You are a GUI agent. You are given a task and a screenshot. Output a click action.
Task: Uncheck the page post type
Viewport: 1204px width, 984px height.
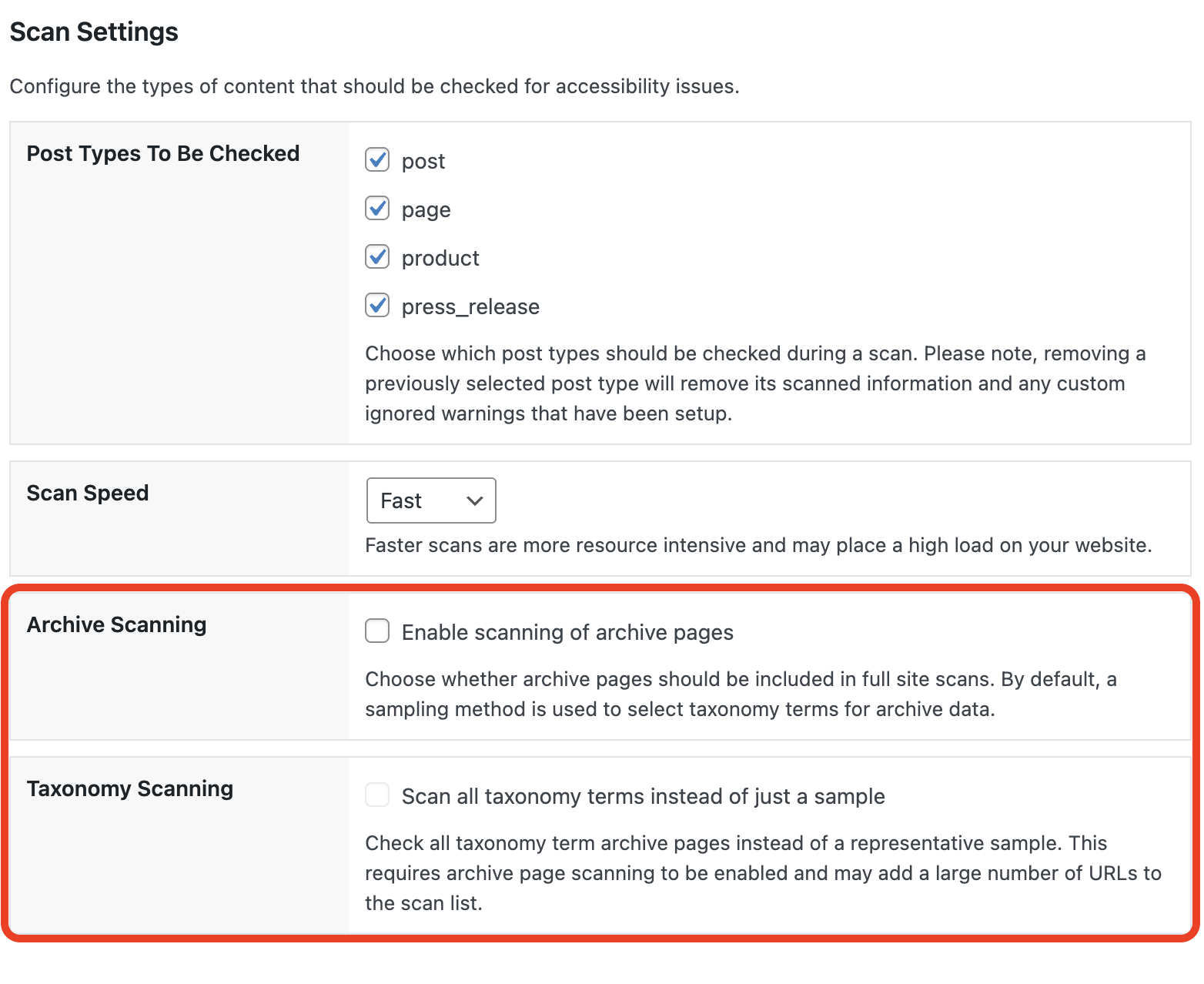tap(377, 209)
